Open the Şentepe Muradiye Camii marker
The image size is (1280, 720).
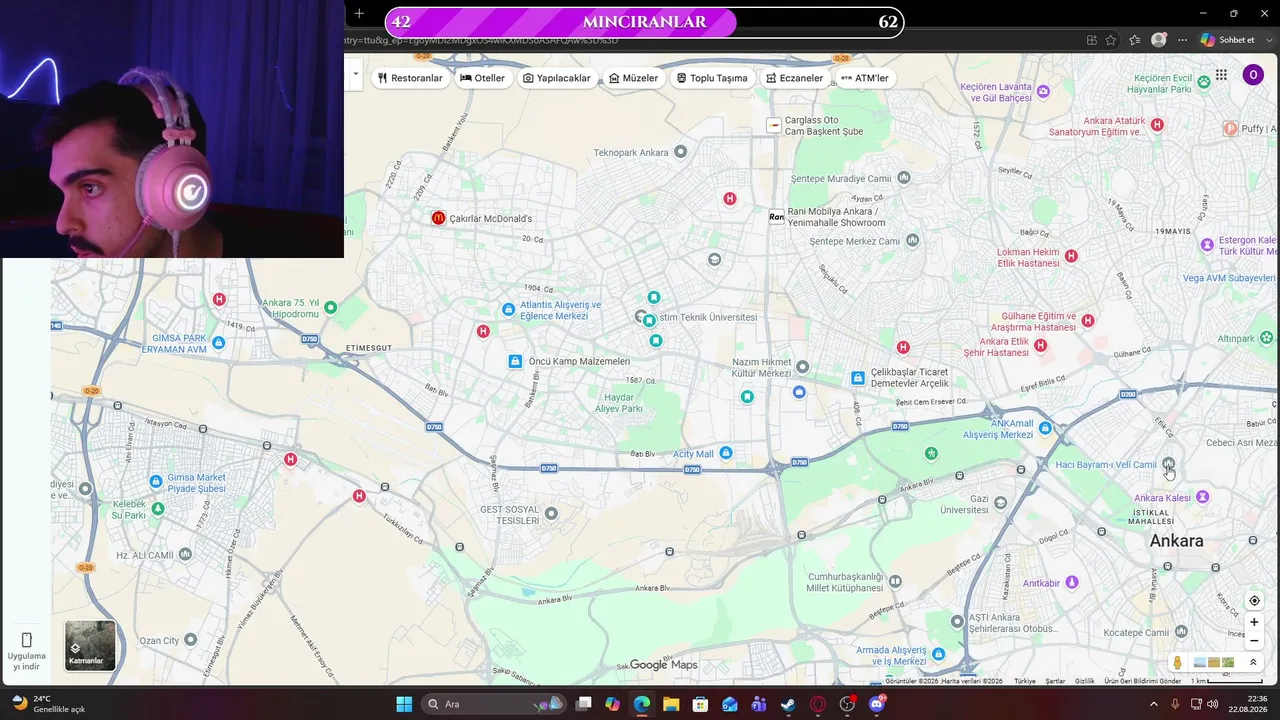pos(904,178)
